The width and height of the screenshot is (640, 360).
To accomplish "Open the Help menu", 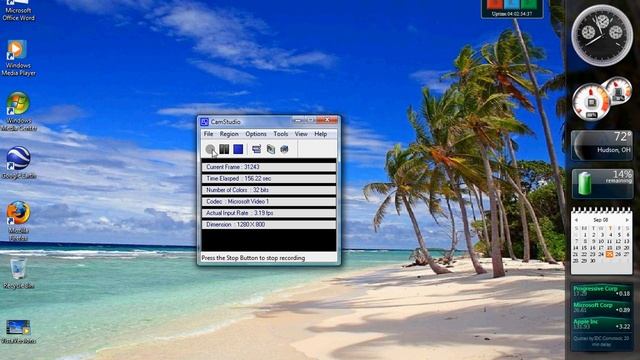I will tap(320, 134).
